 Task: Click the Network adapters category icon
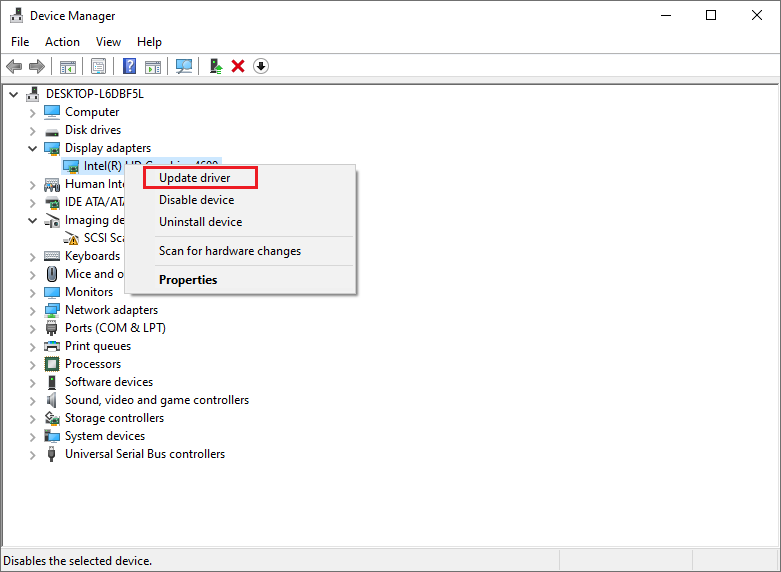coord(52,310)
